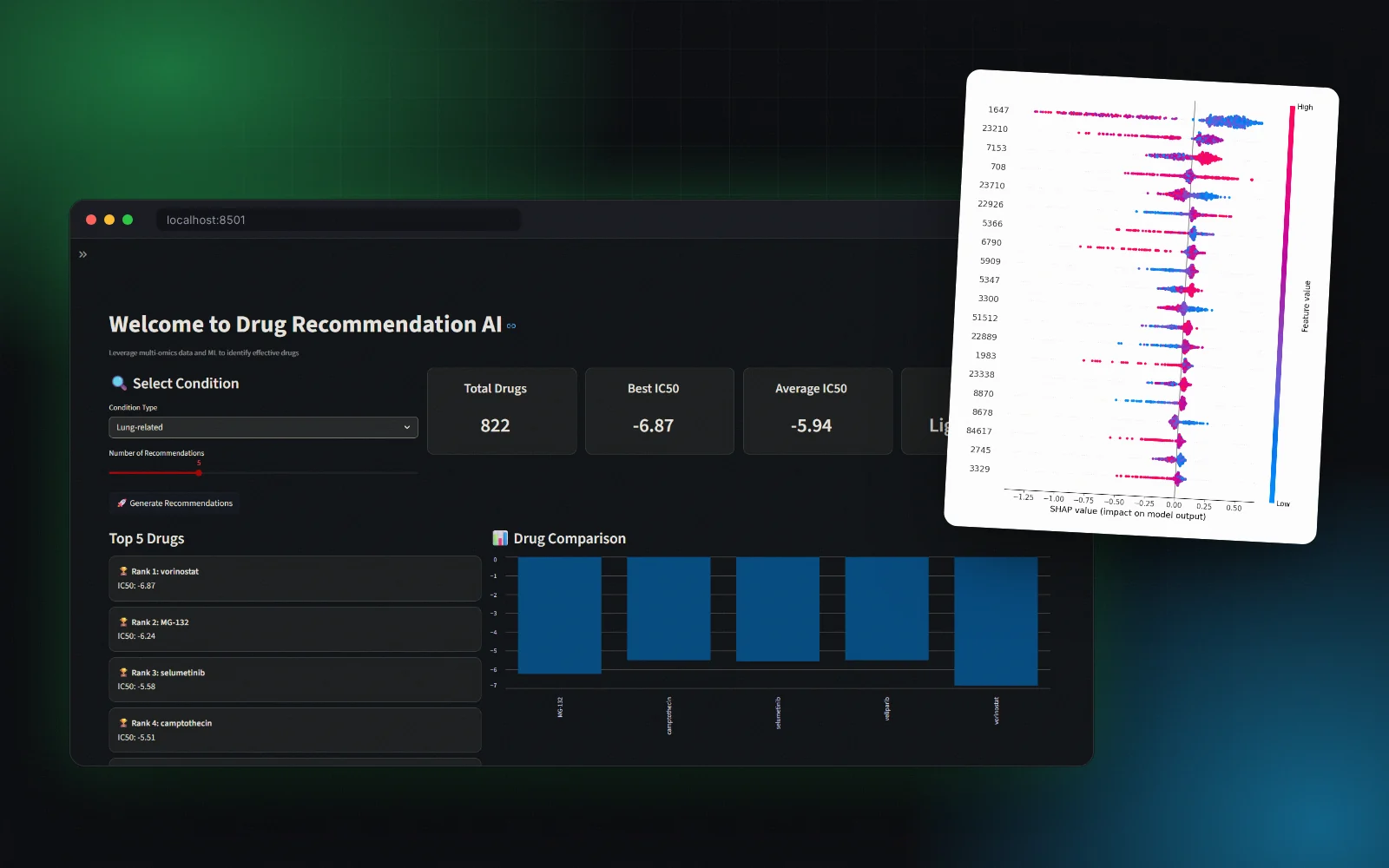Image resolution: width=1389 pixels, height=868 pixels.
Task: Click the SHAP value x-axis label
Action: [x=1128, y=513]
